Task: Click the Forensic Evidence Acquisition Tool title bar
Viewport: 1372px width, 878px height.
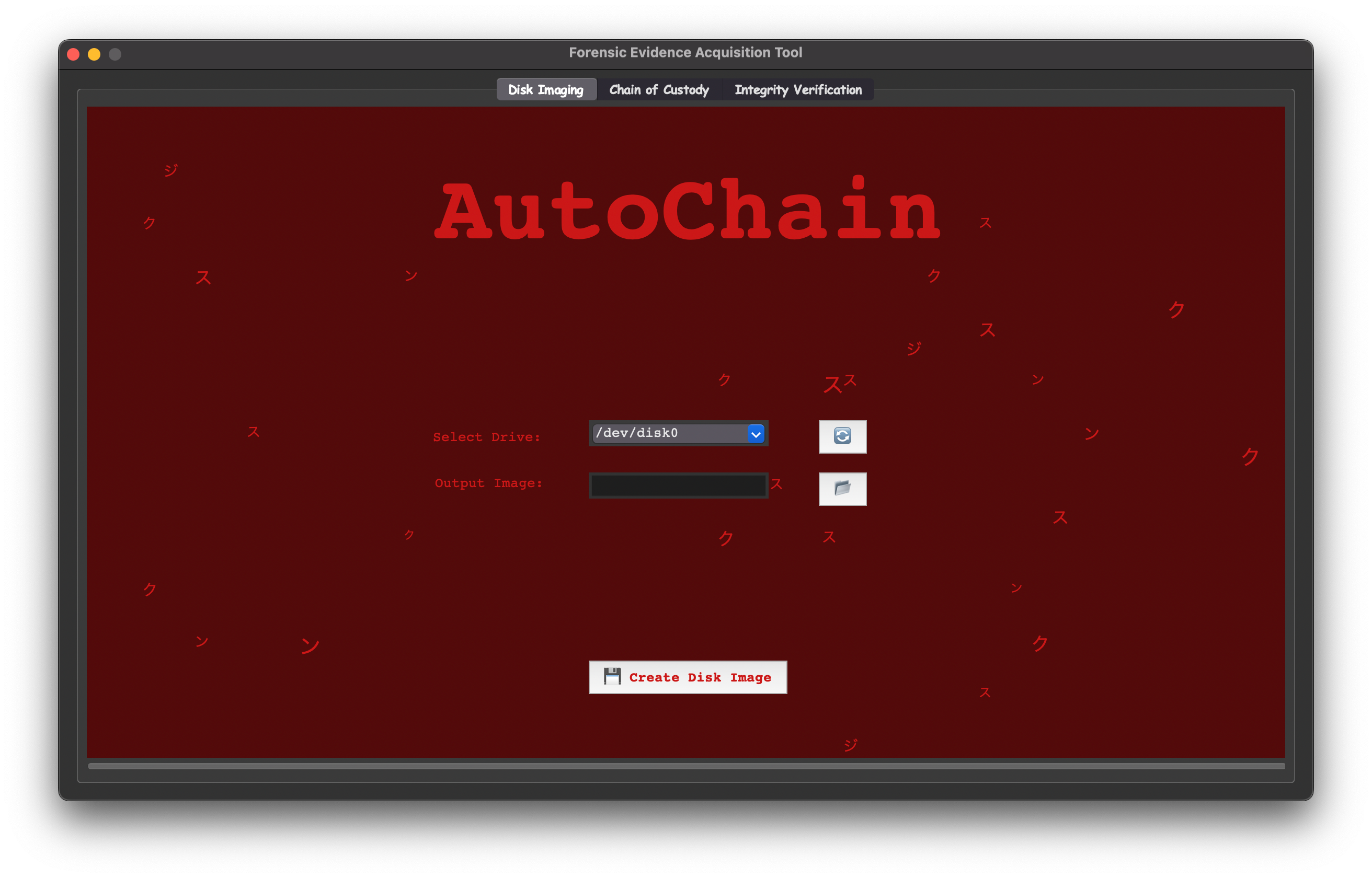Action: click(x=686, y=52)
